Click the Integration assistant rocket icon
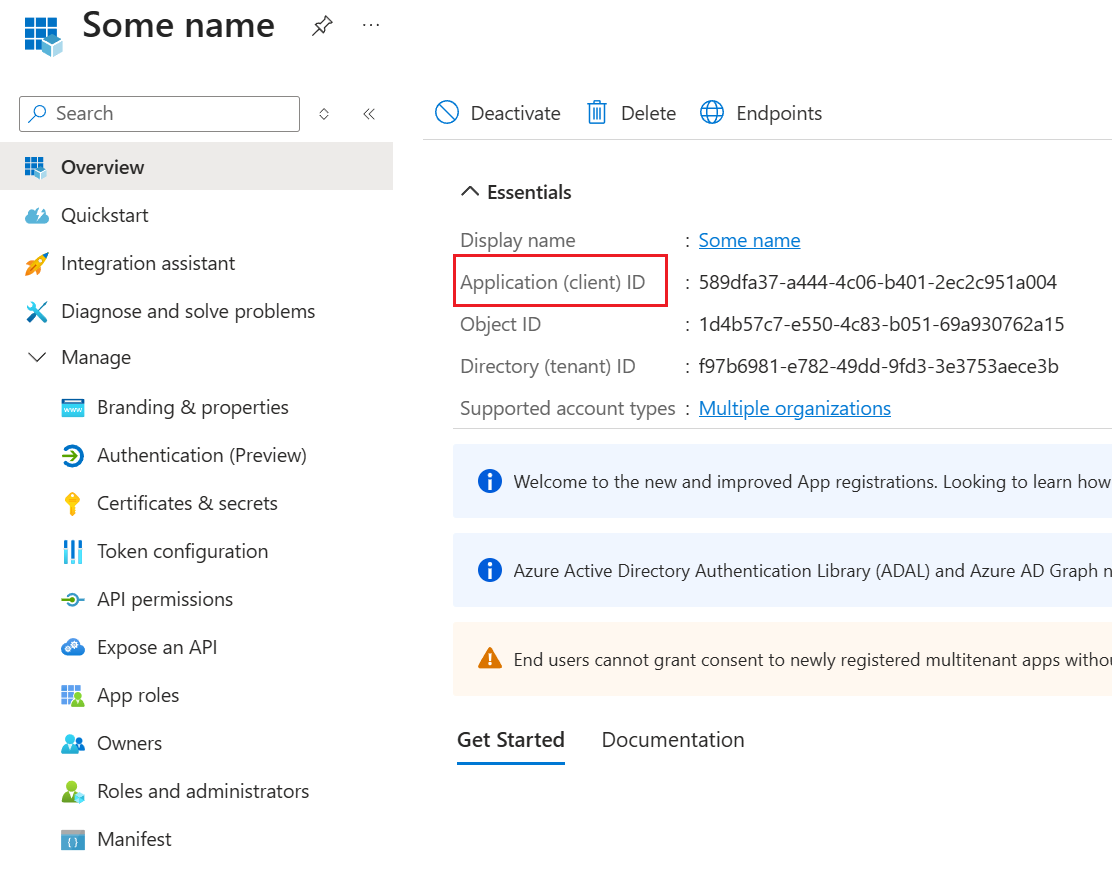The width and height of the screenshot is (1112, 873). click(x=37, y=264)
